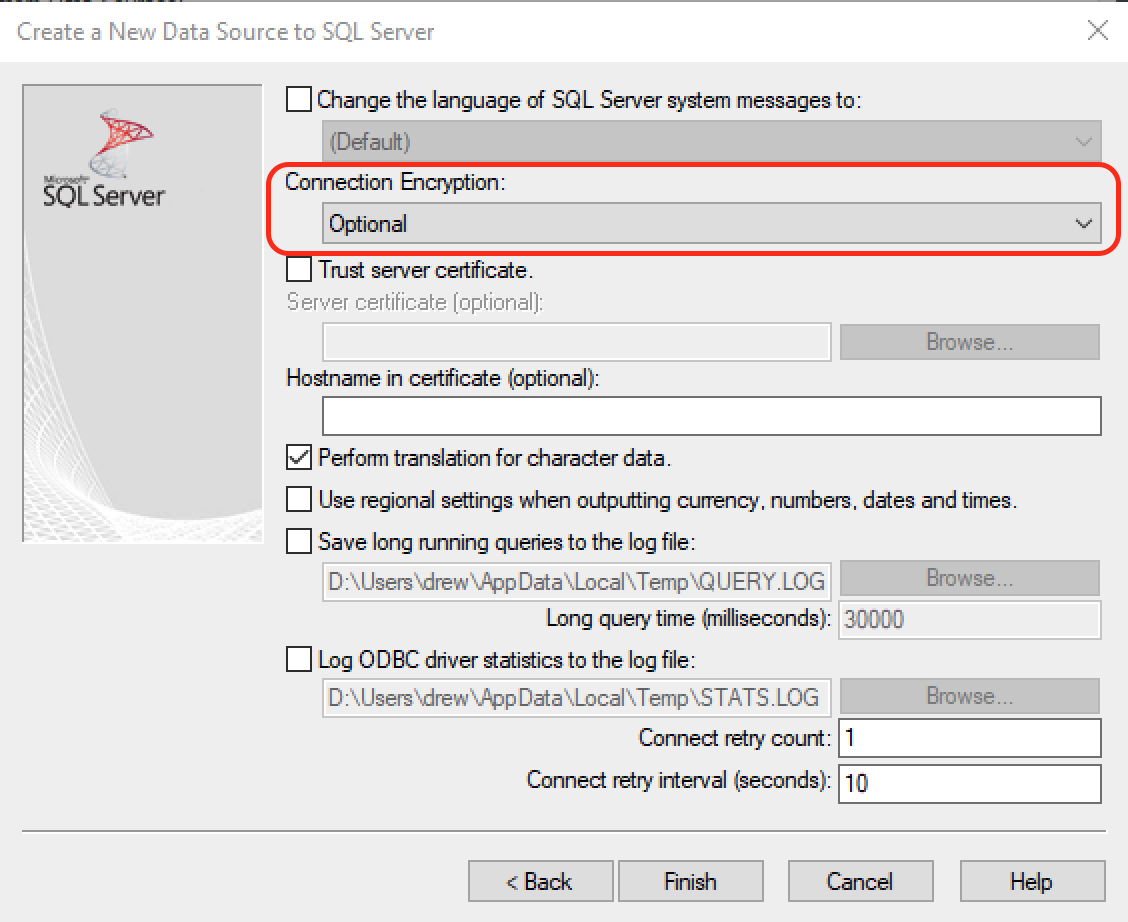Image resolution: width=1128 pixels, height=922 pixels.
Task: Click Browse next to QUERY.LOG path
Action: (x=969, y=579)
